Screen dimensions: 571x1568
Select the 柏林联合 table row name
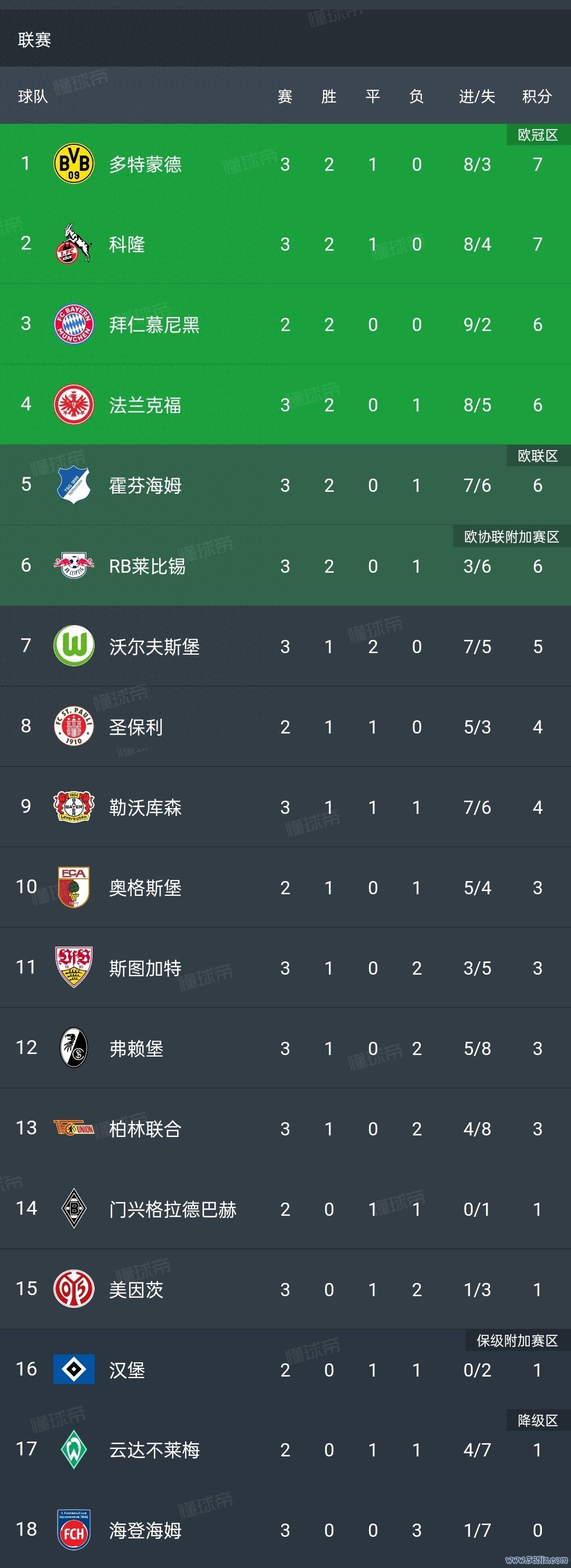[x=145, y=1129]
